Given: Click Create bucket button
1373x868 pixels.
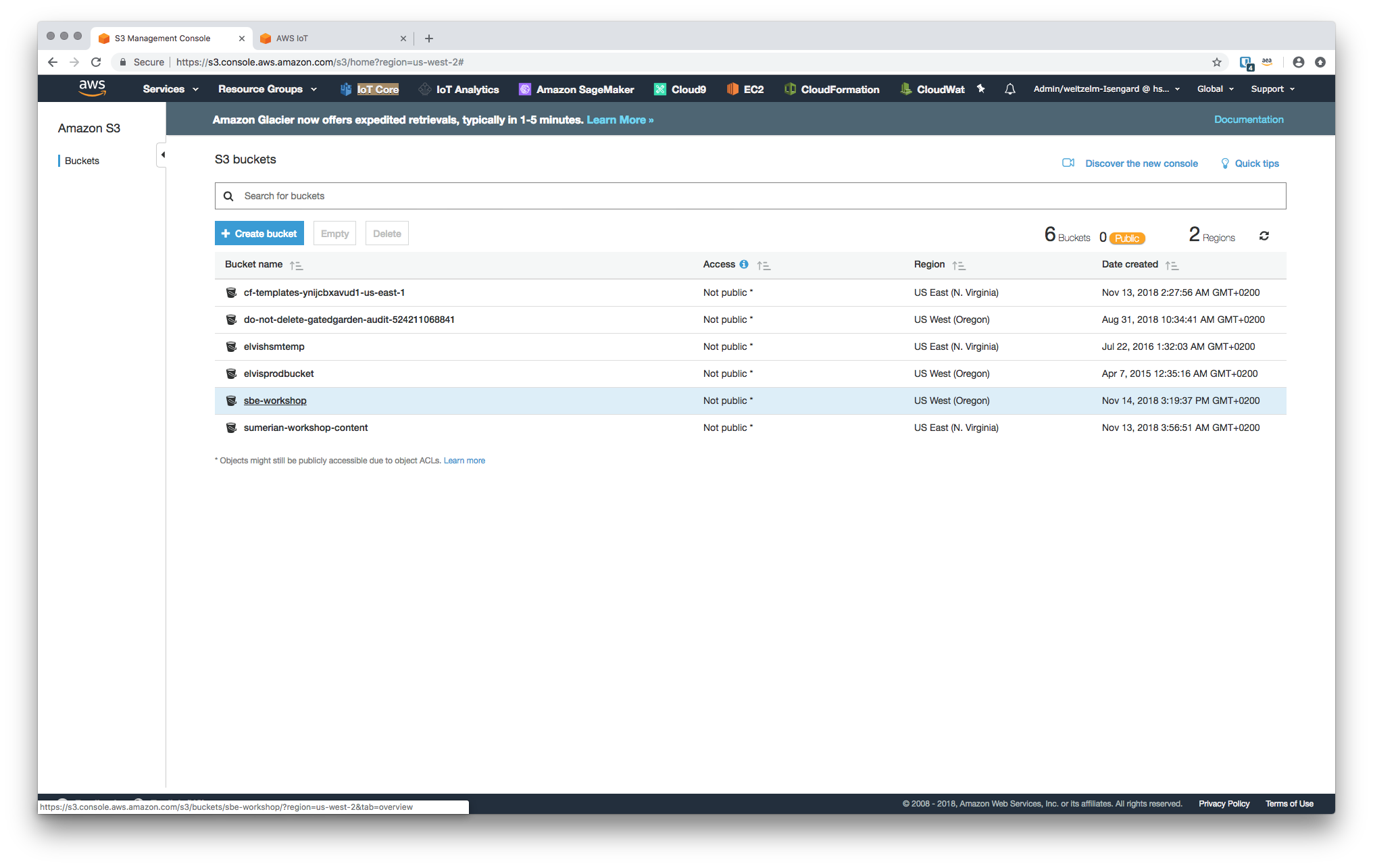Looking at the screenshot, I should (x=259, y=233).
